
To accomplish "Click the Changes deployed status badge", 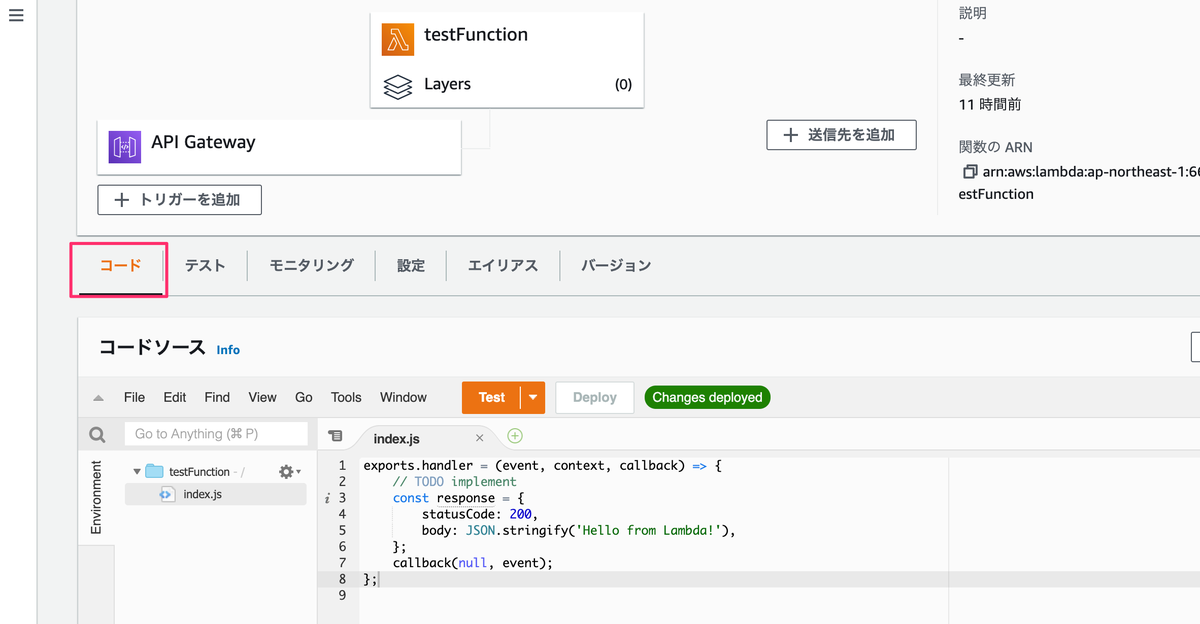I will (707, 397).
